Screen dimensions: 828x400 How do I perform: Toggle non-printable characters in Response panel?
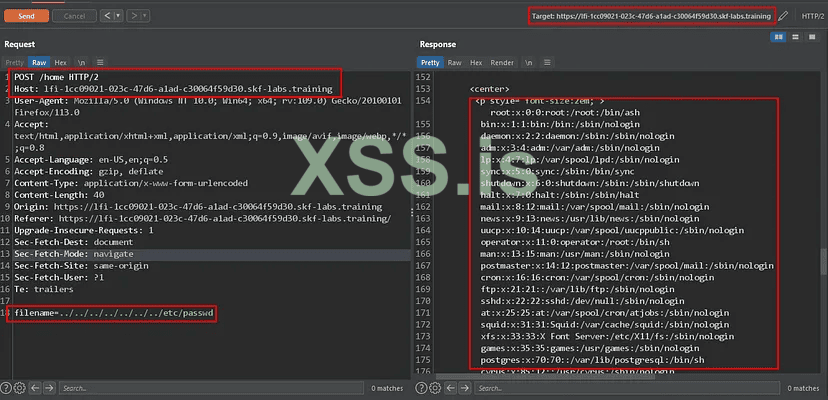[529, 62]
